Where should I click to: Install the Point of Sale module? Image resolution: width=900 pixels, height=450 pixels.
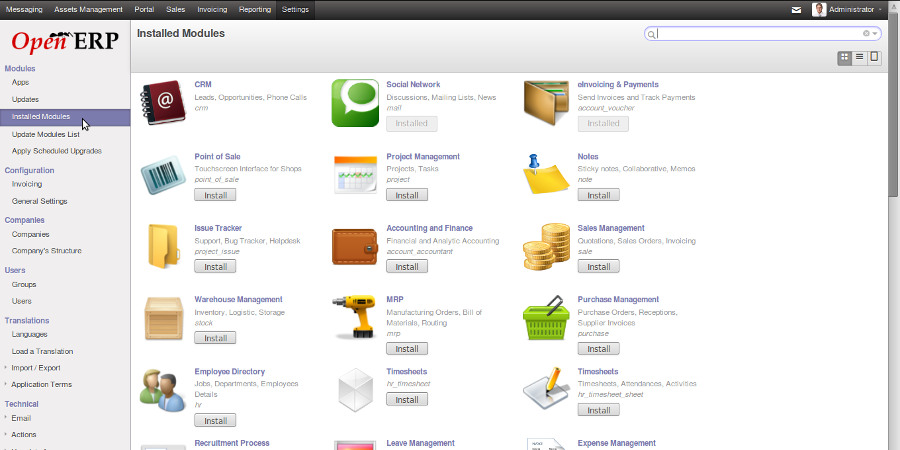pyautogui.click(x=215, y=195)
